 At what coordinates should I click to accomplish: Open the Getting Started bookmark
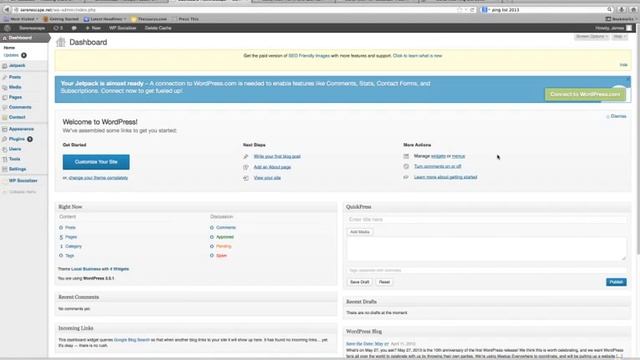(61, 19)
